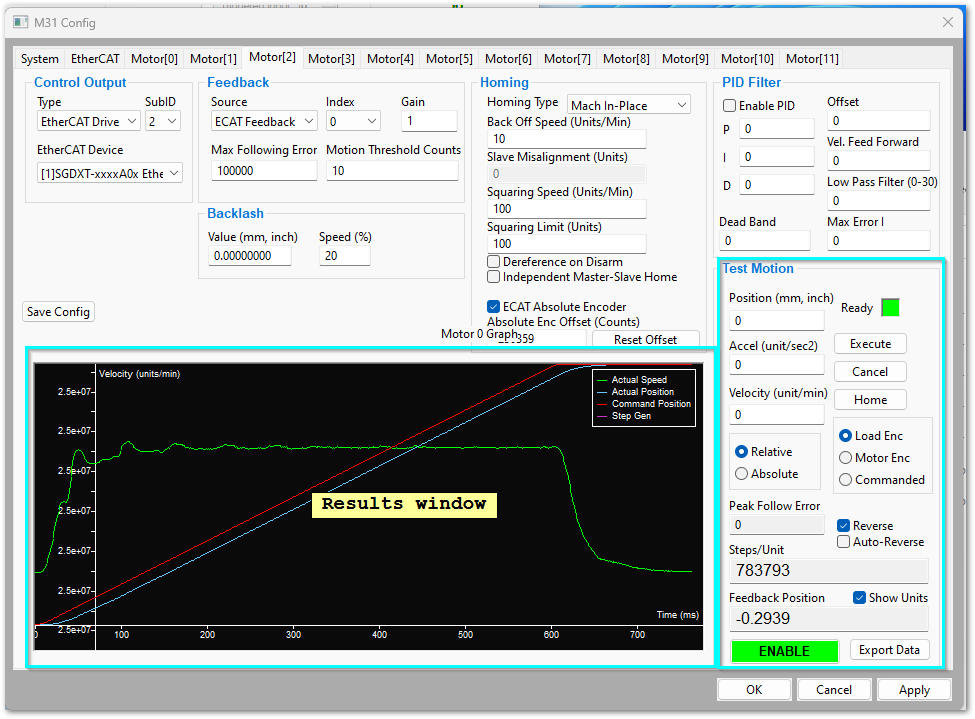Open the EtherCAT Device dropdown
The height and width of the screenshot is (719, 975).
pyautogui.click(x=109, y=174)
